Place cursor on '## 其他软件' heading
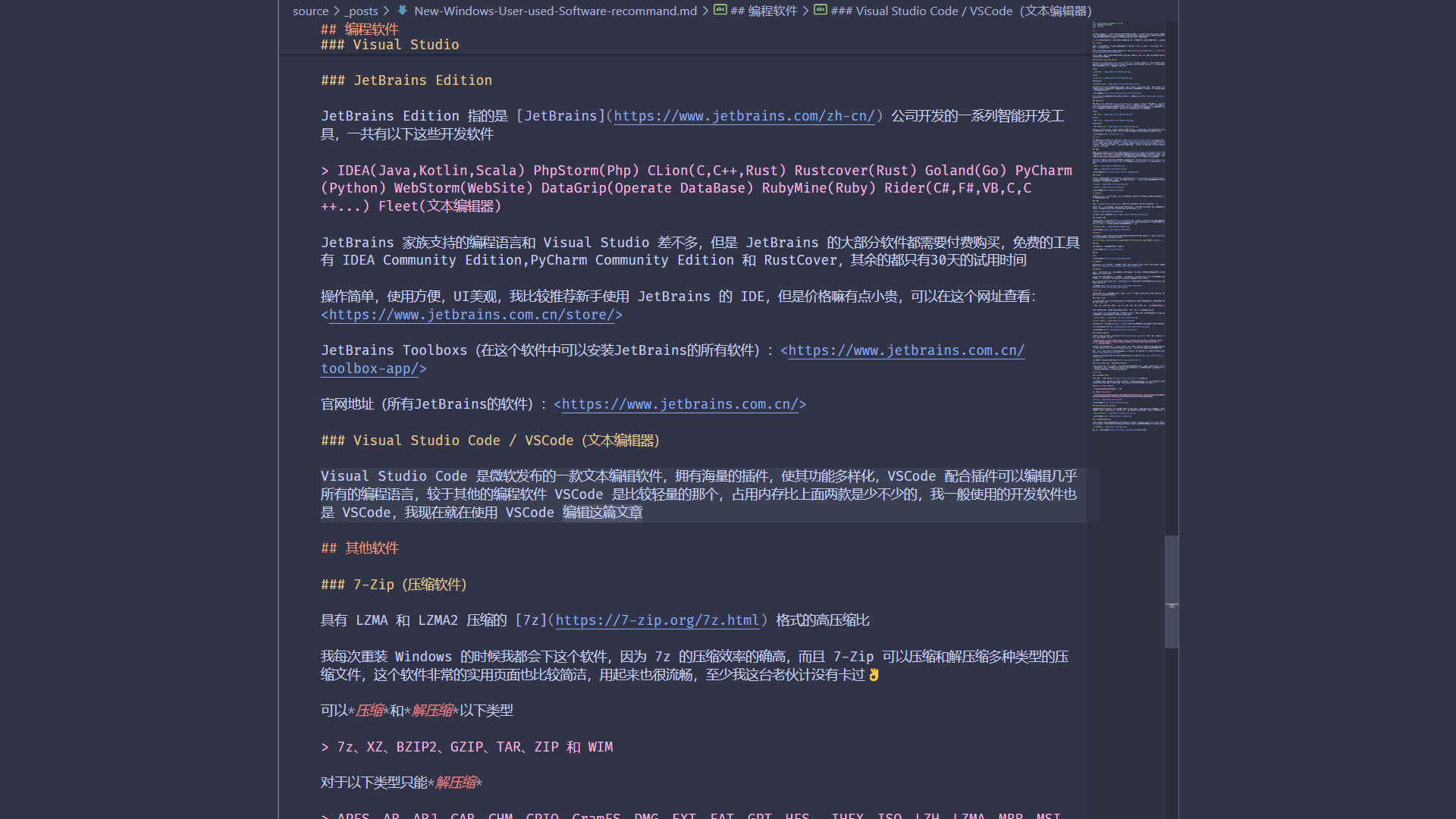1456x819 pixels. 359,548
